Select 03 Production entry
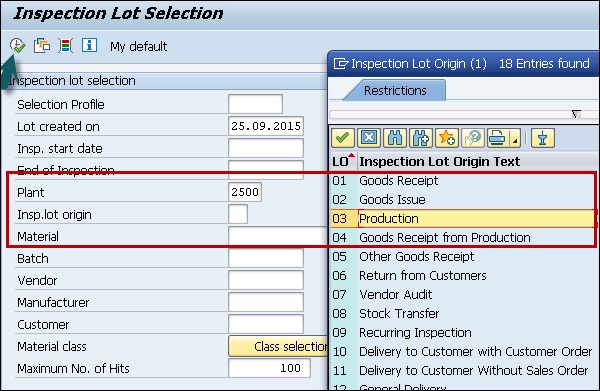The width and height of the screenshot is (600, 391). 464,218
